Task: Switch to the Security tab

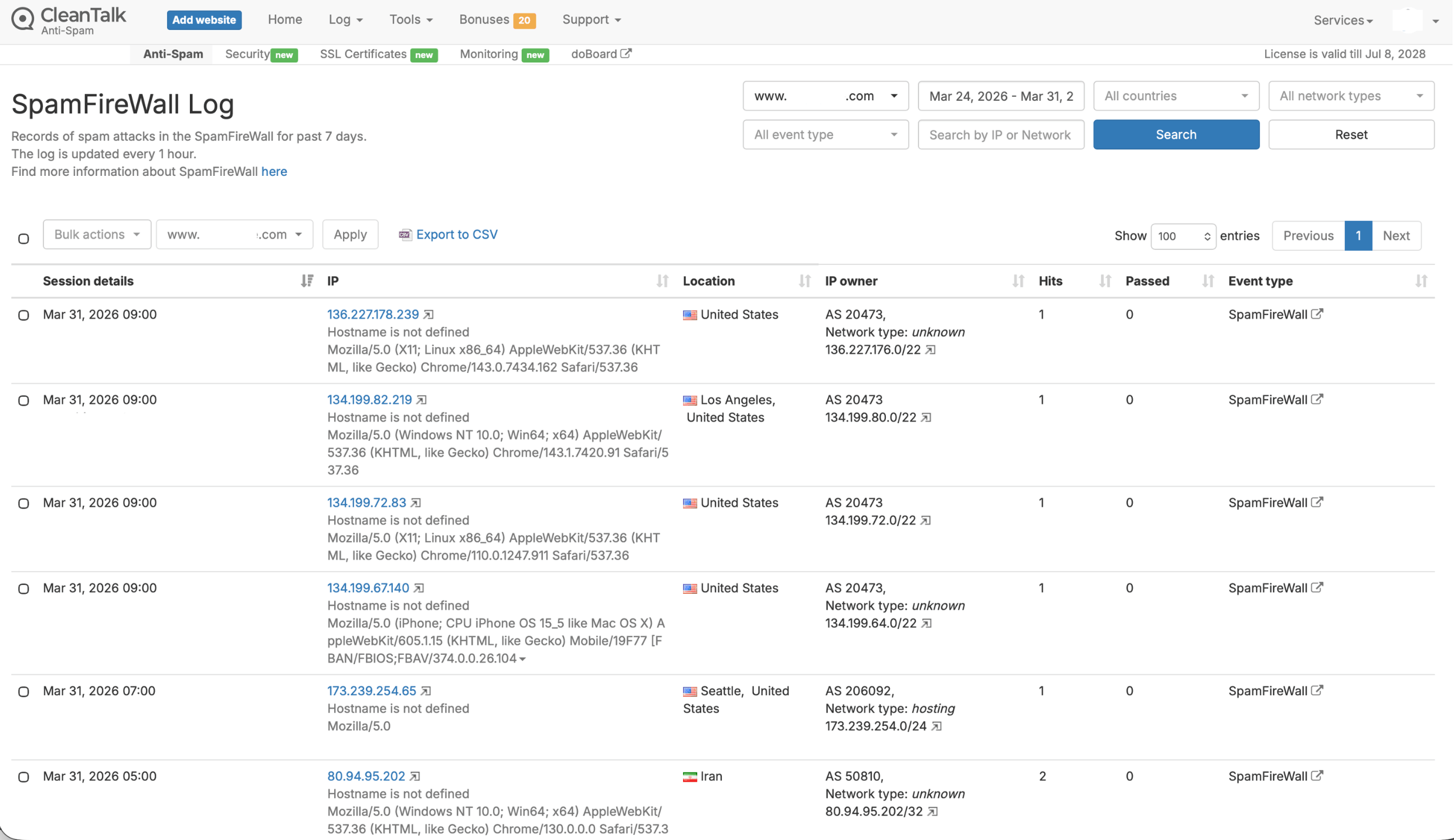Action: 261,54
